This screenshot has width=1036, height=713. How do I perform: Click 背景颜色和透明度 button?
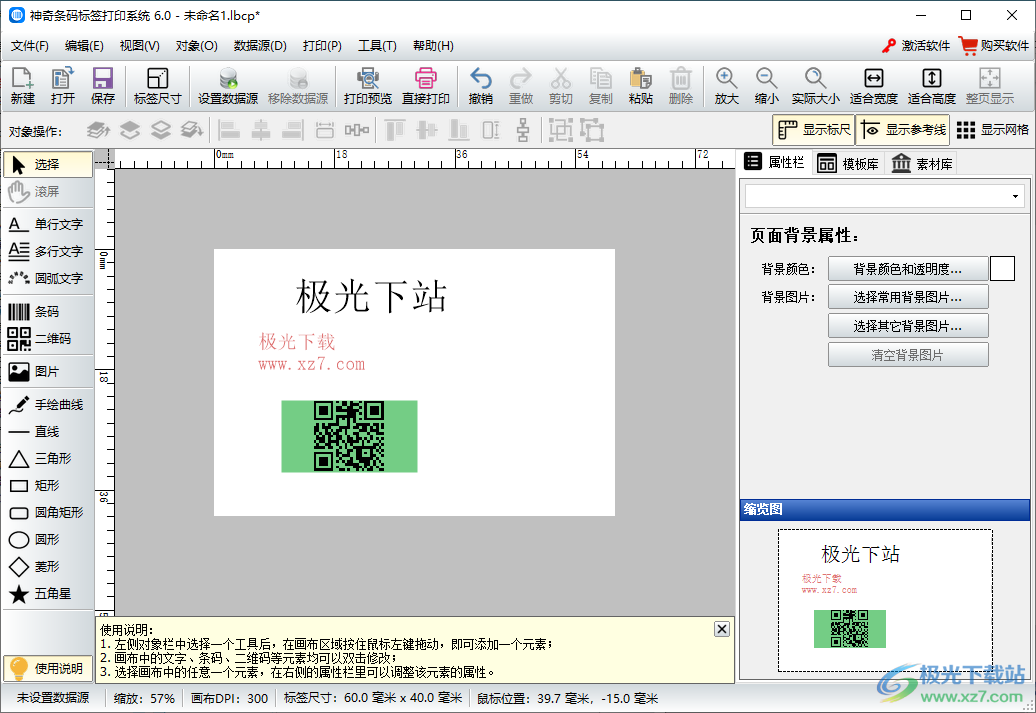[908, 269]
